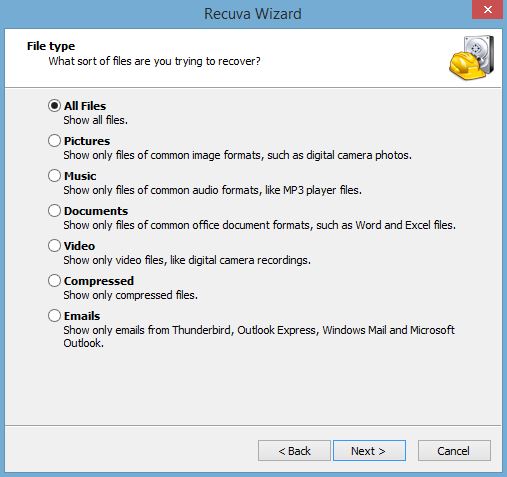Close the Recuva Wizard window

pos(488,10)
